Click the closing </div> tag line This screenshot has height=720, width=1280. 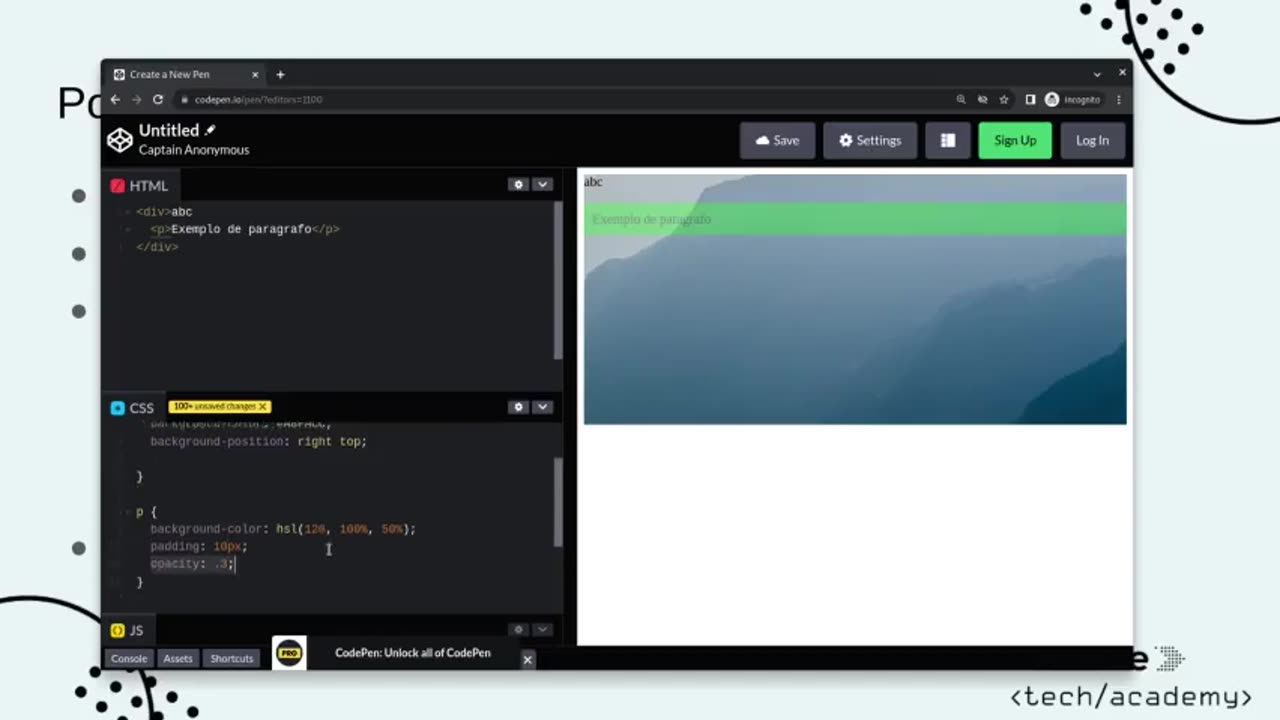(157, 247)
